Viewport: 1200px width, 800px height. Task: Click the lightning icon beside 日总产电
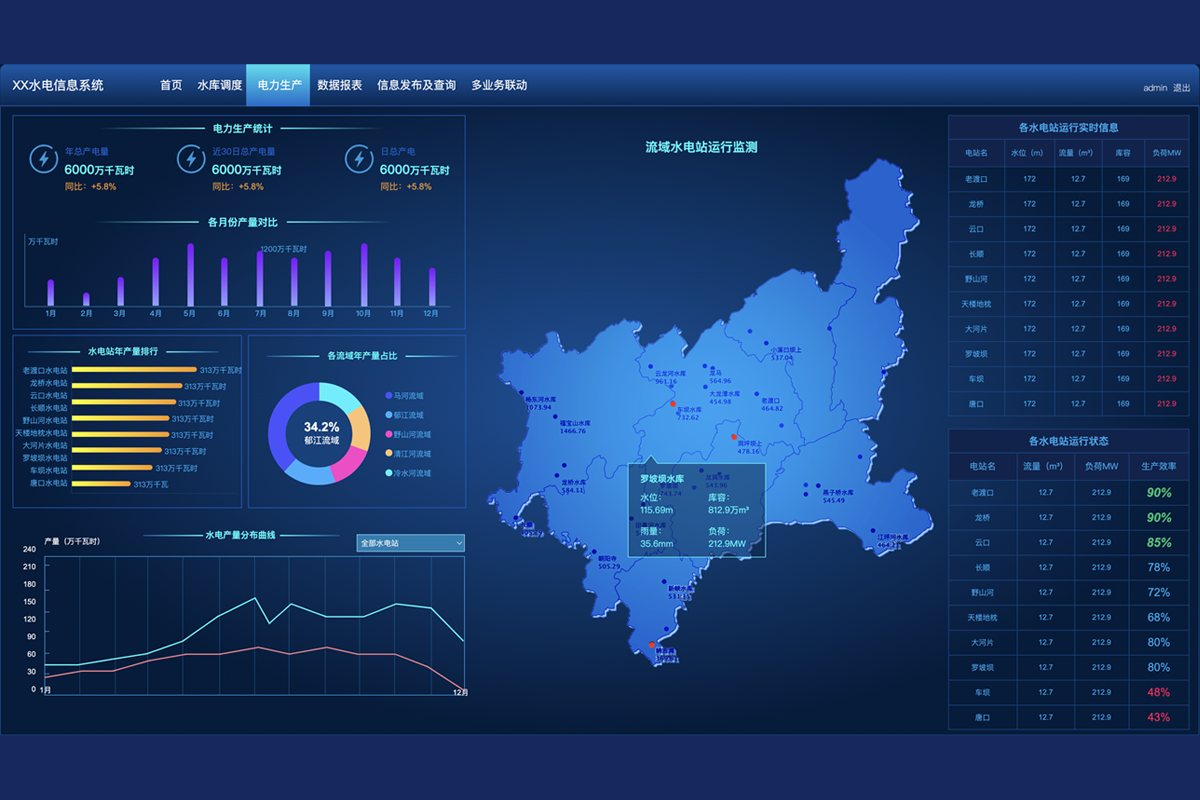[x=358, y=159]
